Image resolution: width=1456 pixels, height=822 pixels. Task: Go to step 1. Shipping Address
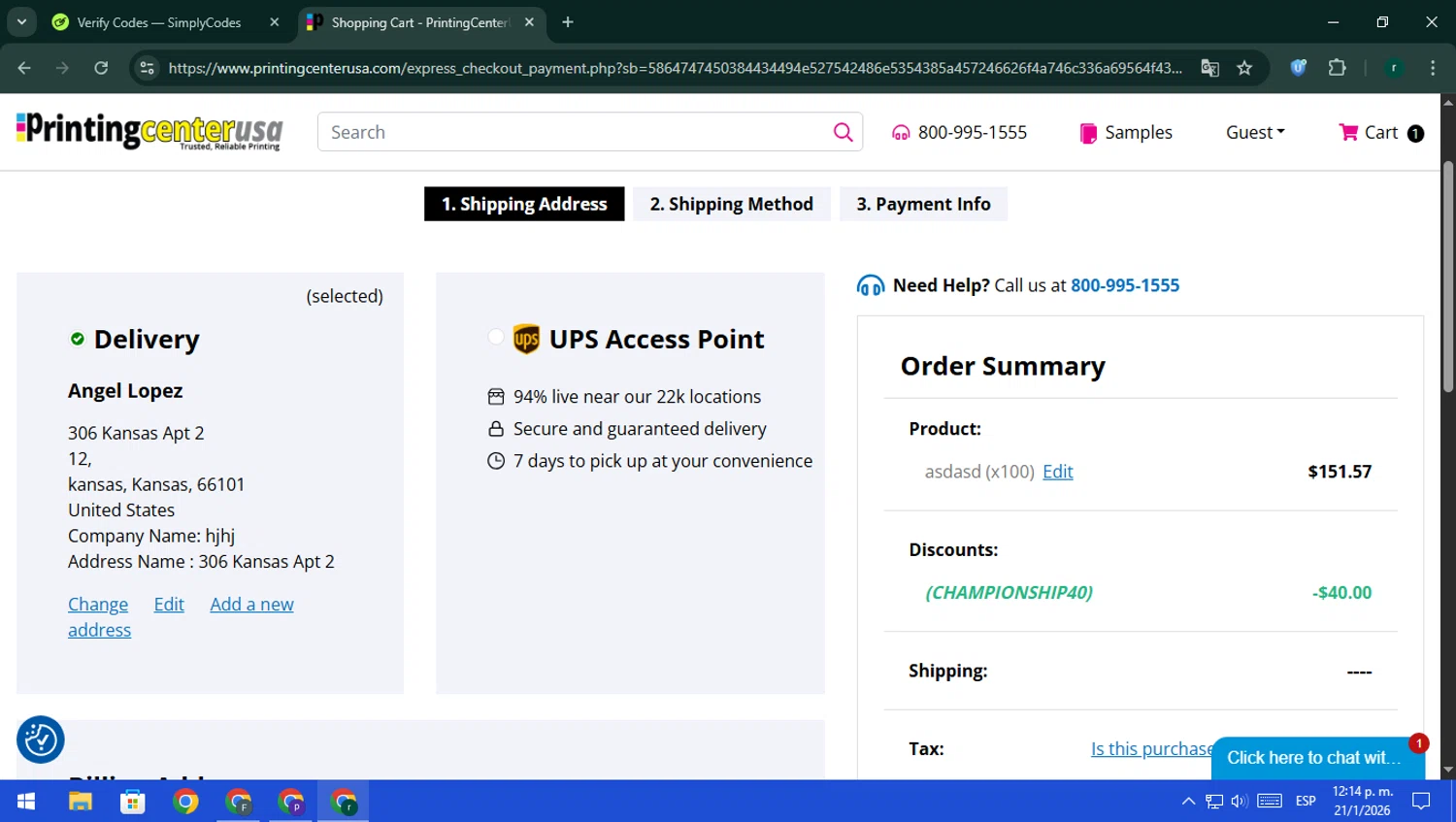tap(524, 204)
